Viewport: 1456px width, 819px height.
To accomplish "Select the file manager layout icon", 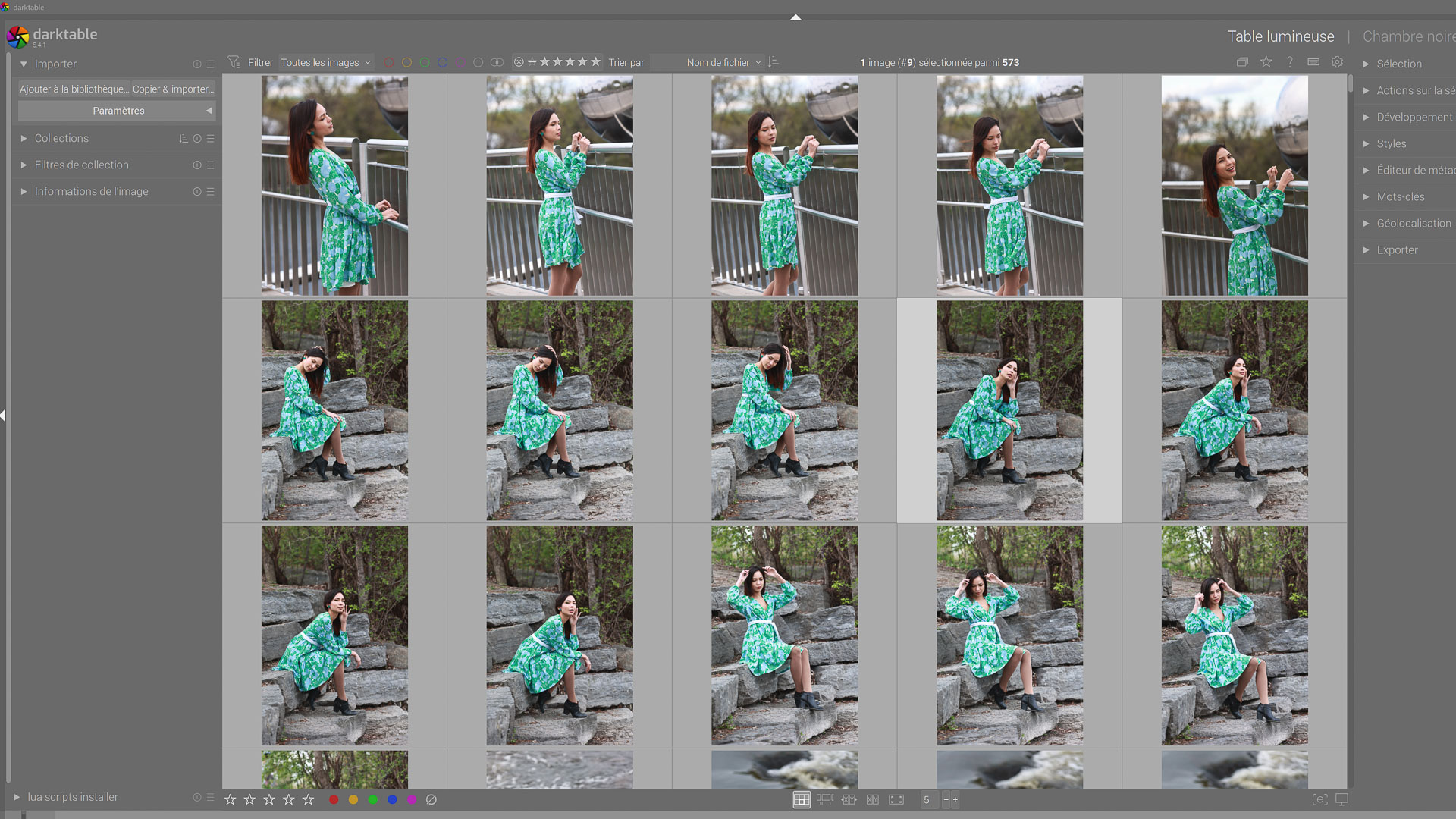I will click(x=802, y=799).
